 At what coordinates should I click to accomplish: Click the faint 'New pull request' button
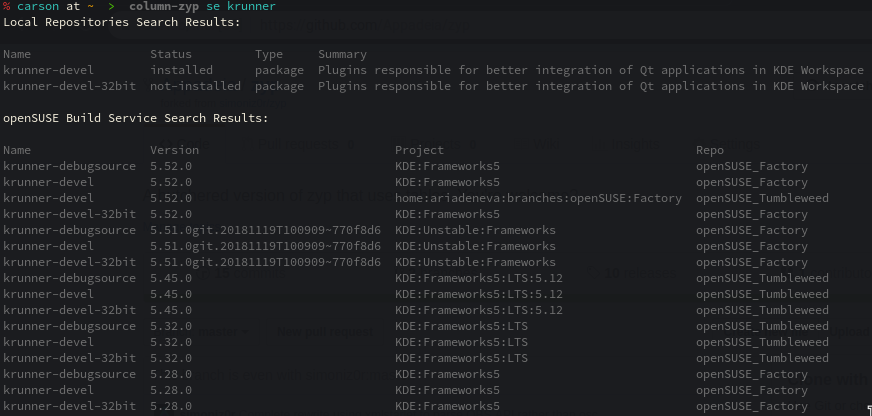click(x=325, y=332)
